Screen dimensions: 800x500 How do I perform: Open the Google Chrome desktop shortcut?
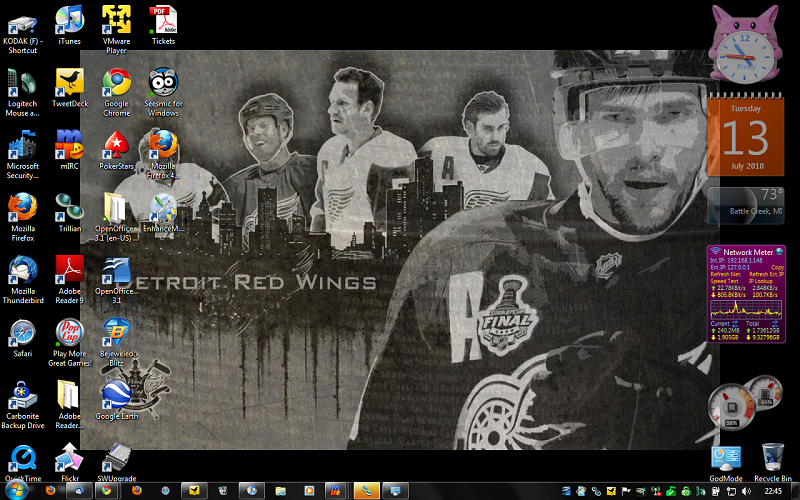tap(116, 93)
